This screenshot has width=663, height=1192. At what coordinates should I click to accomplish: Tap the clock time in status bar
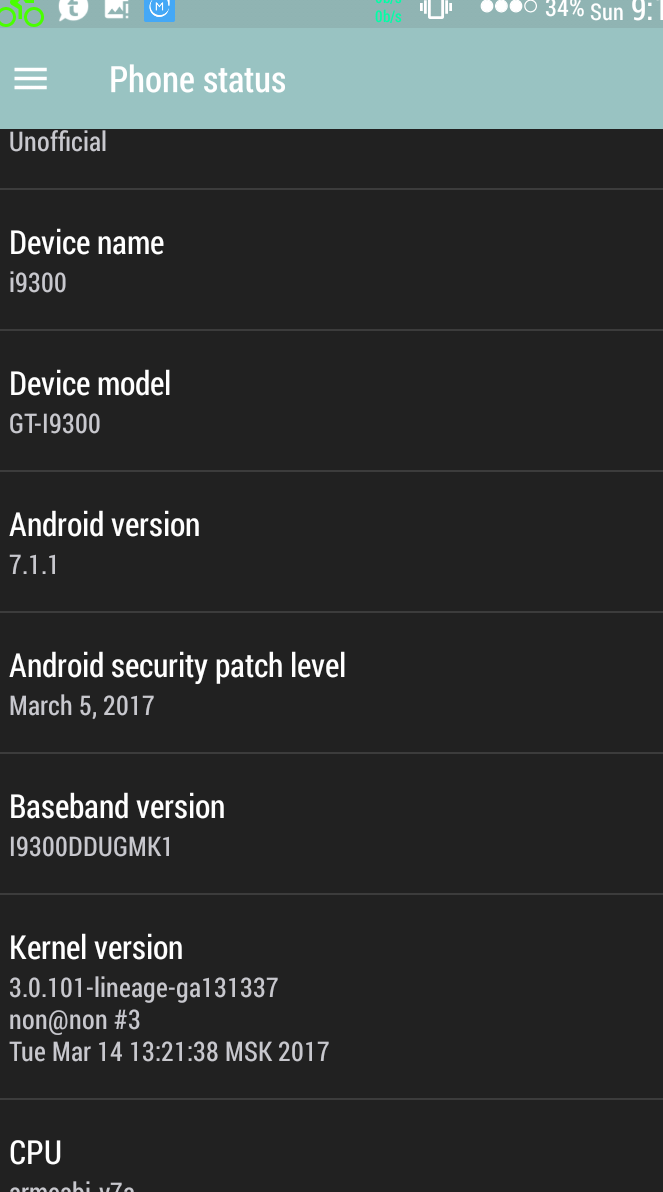point(647,11)
